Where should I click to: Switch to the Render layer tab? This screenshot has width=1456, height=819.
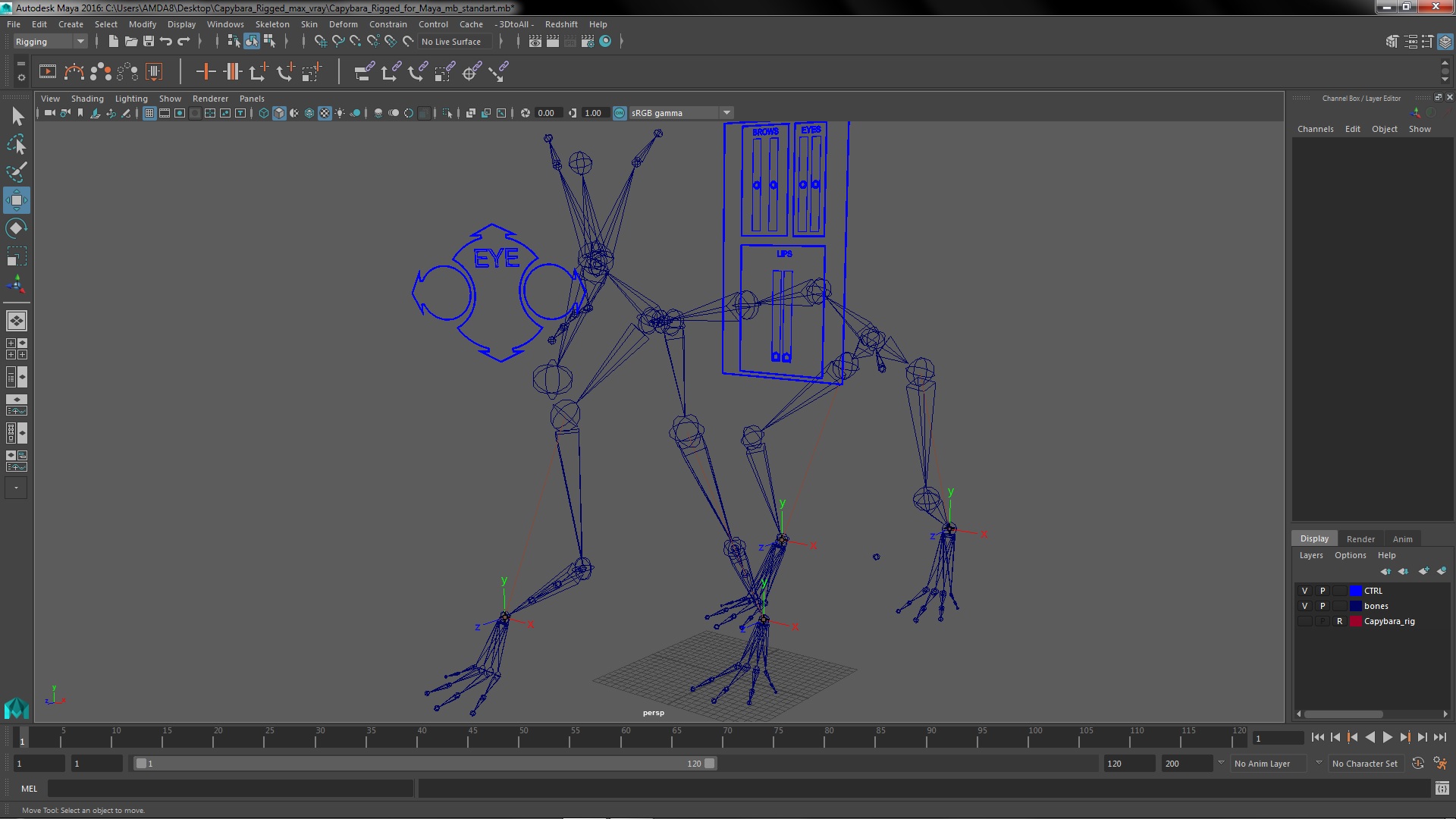[x=1360, y=539]
